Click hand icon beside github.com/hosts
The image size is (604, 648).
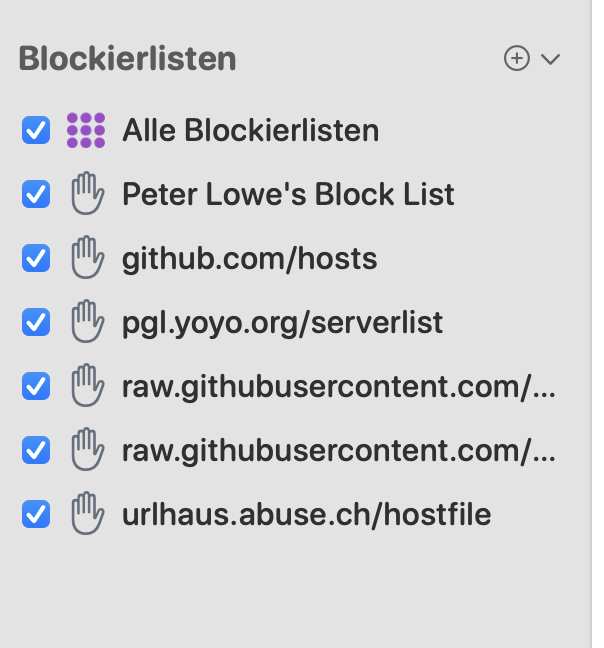(x=87, y=257)
